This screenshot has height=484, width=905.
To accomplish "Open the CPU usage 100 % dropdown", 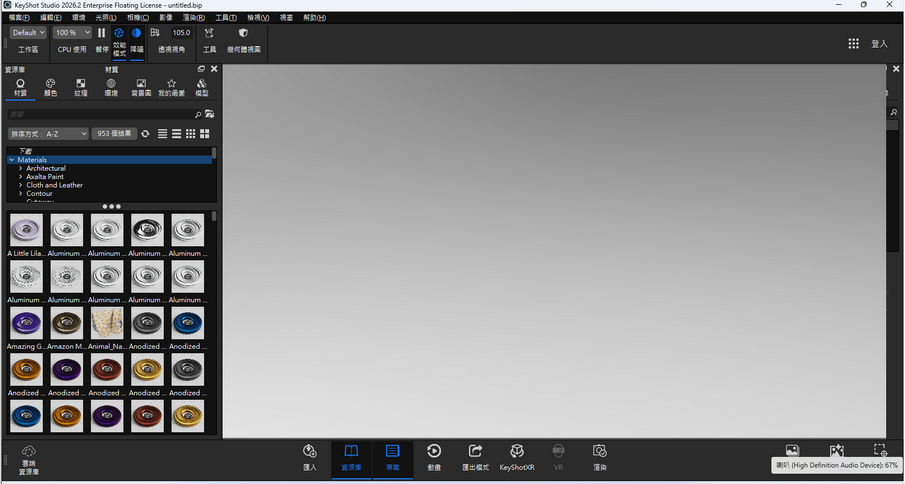I will tap(72, 33).
